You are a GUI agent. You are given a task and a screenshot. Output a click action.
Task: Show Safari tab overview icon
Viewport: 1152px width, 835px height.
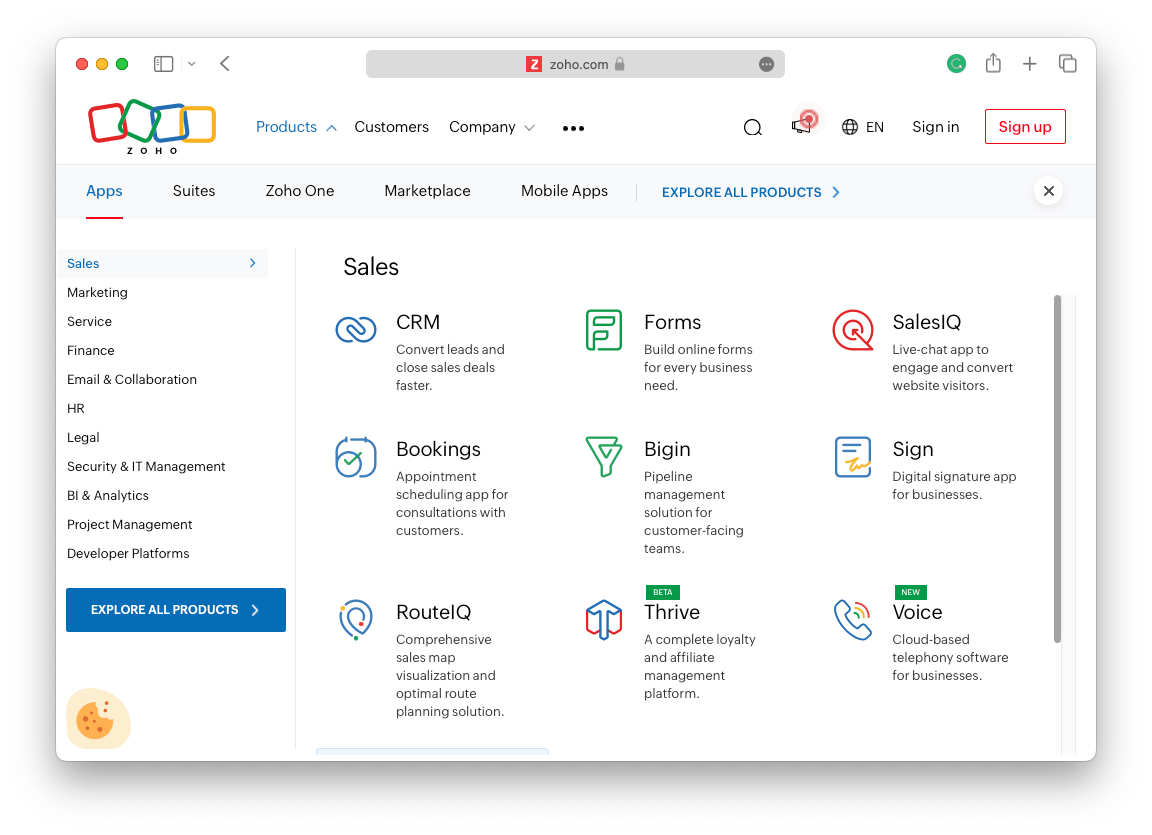coord(1068,64)
